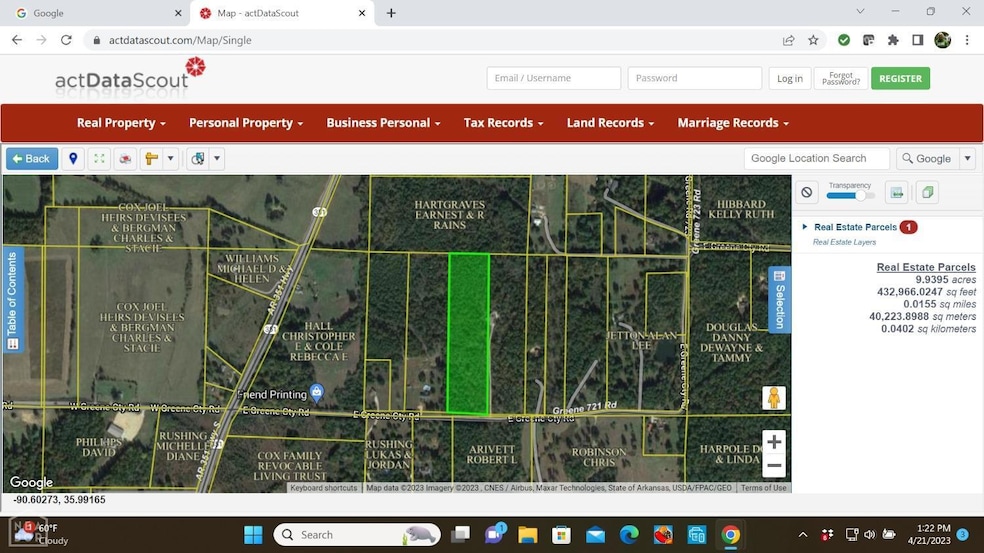Click the green 3D box layers icon
This screenshot has height=553, width=984.
click(x=927, y=193)
